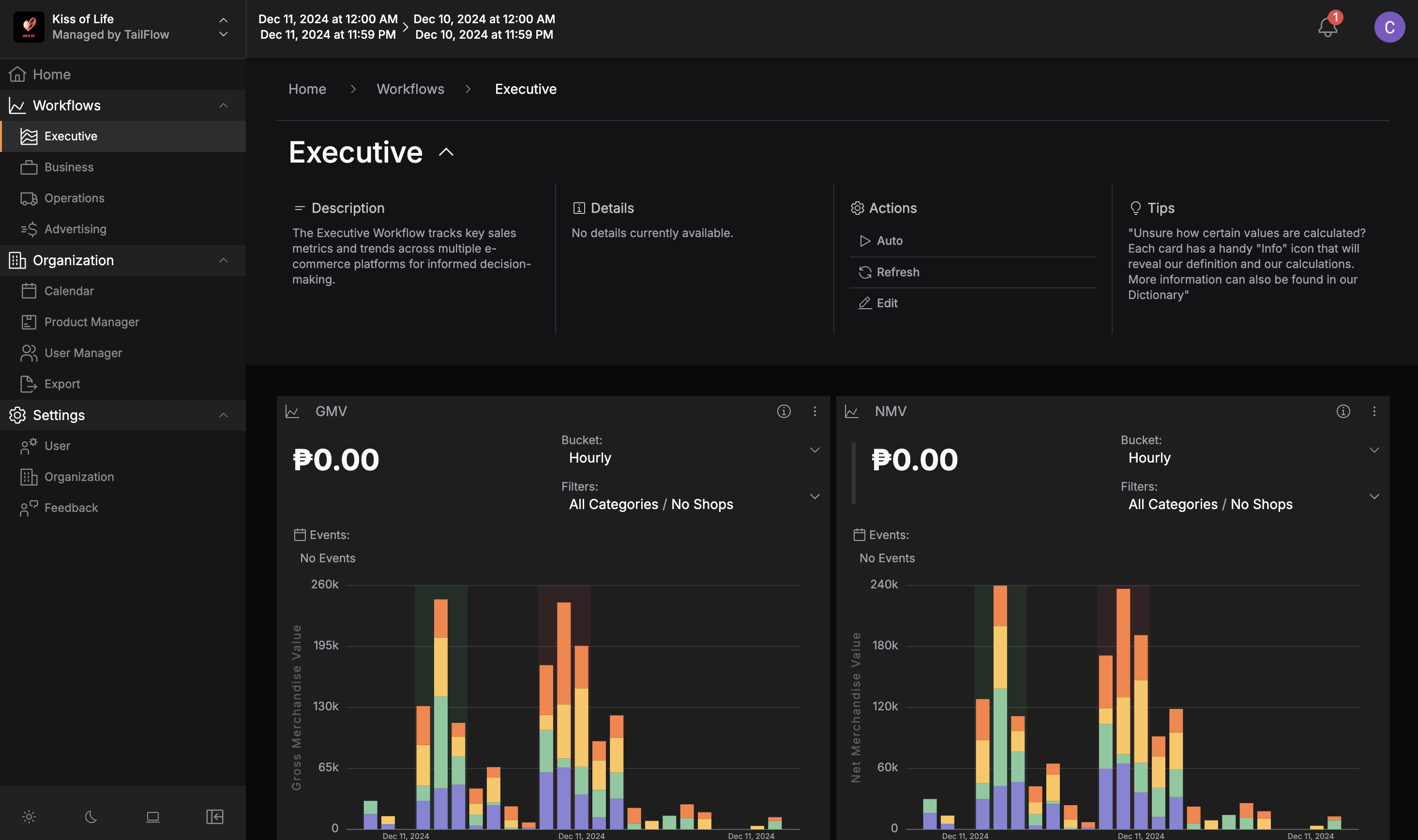Open the Export page
The image size is (1418, 840).
tap(123, 384)
